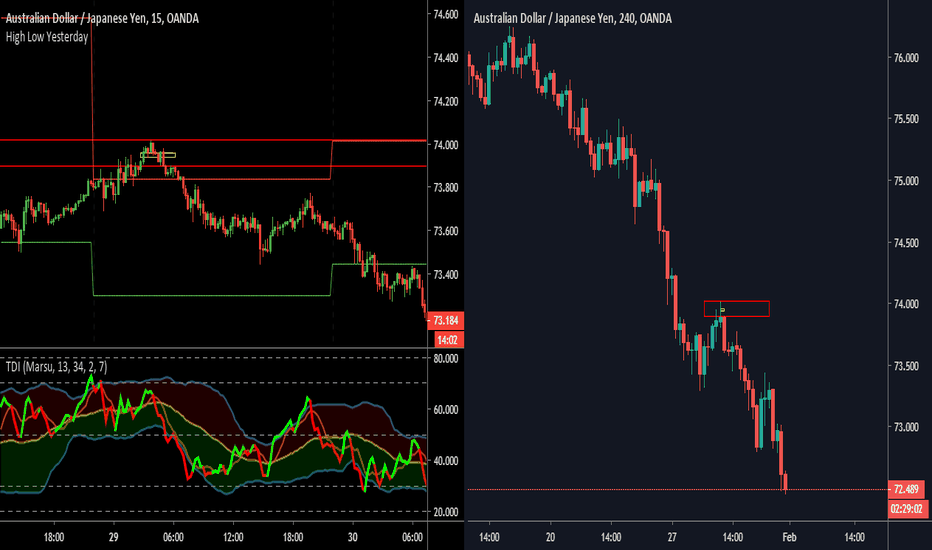Click the 76.000 price label on right axis
This screenshot has height=550, width=932.
pos(906,58)
